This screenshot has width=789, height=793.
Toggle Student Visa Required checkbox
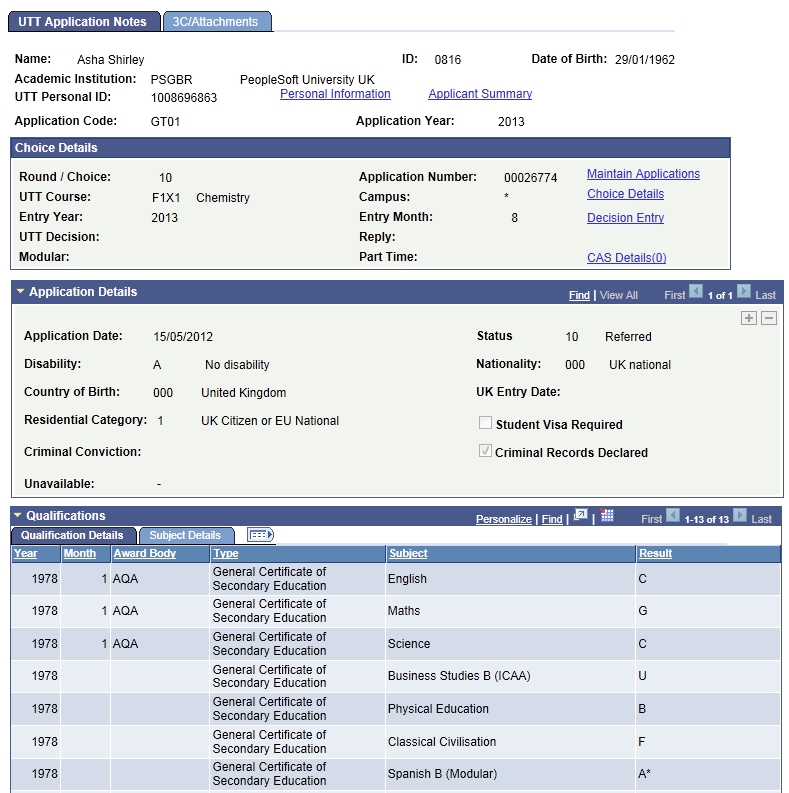coord(485,423)
